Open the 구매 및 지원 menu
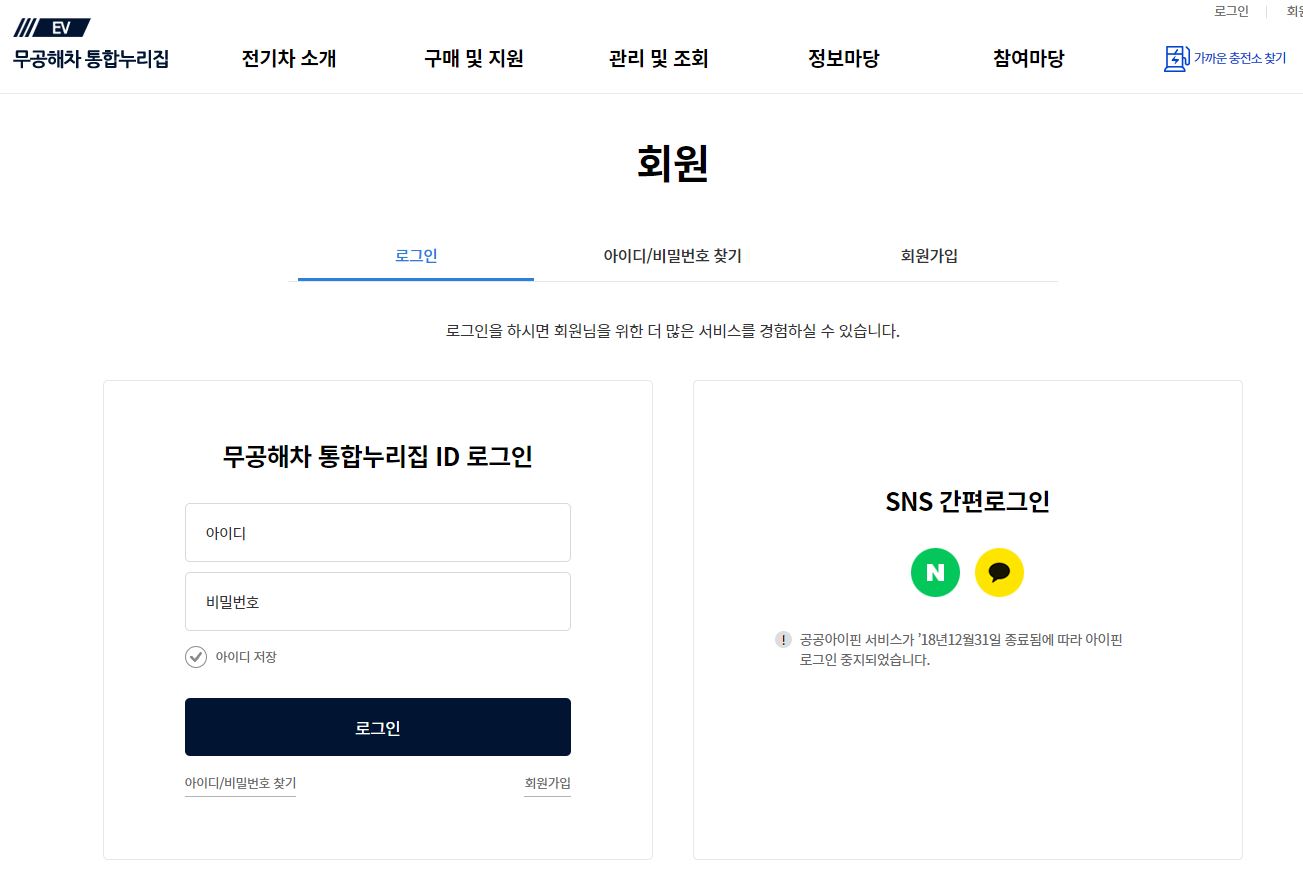Screen dimensions: 1303x880 click(472, 59)
